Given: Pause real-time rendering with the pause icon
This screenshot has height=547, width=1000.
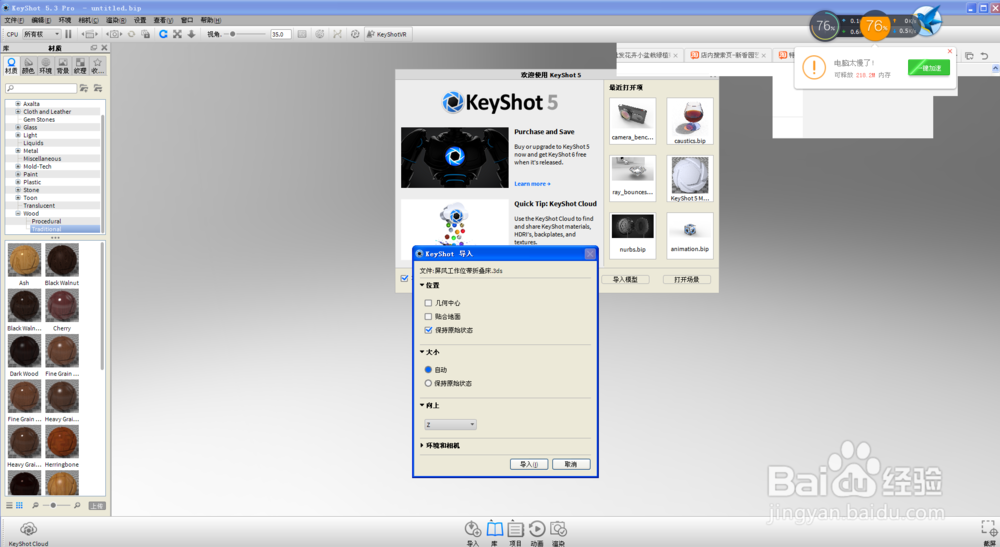Looking at the screenshot, I should [x=68, y=34].
